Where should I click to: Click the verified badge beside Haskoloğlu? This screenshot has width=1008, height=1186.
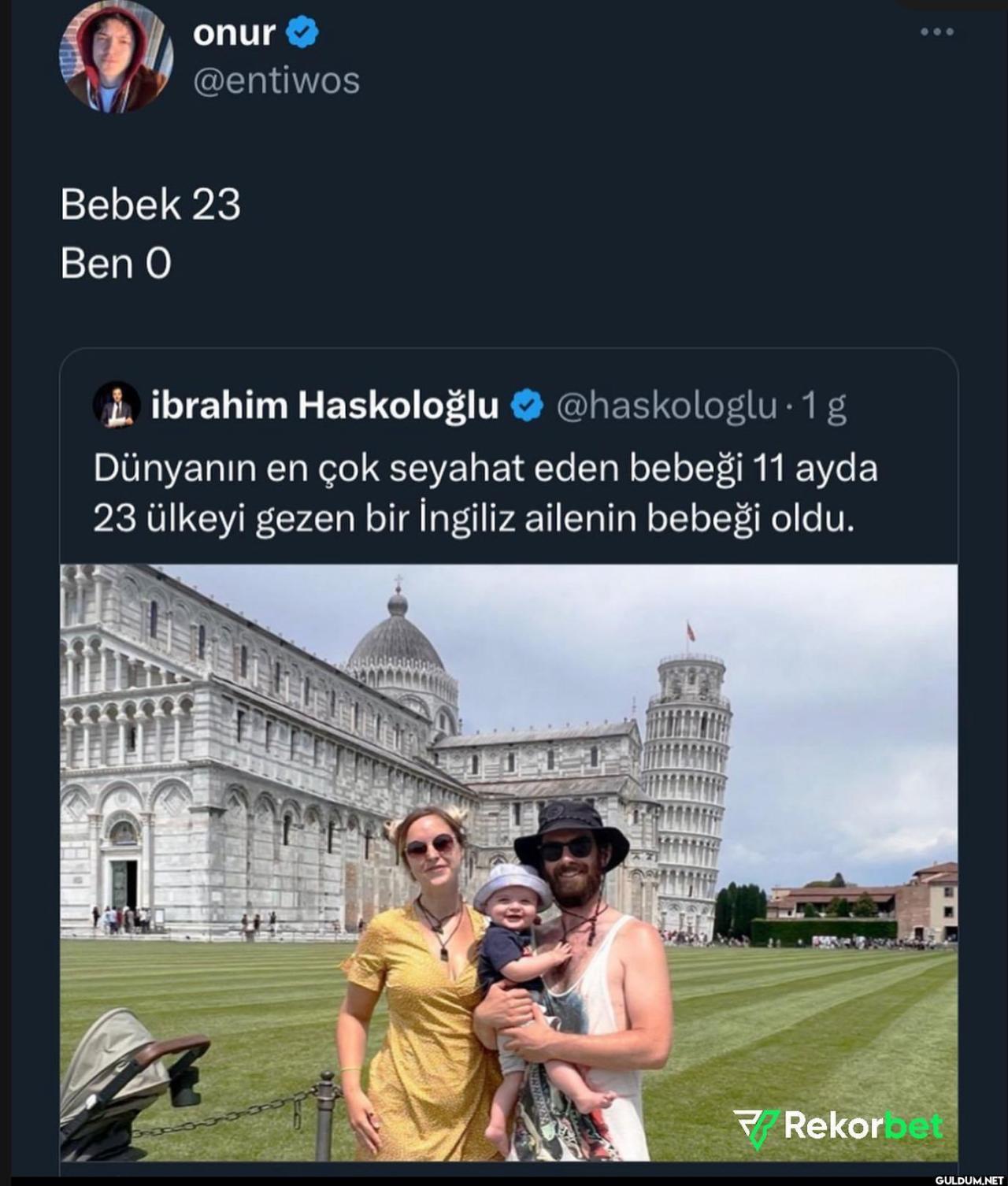[x=528, y=406]
